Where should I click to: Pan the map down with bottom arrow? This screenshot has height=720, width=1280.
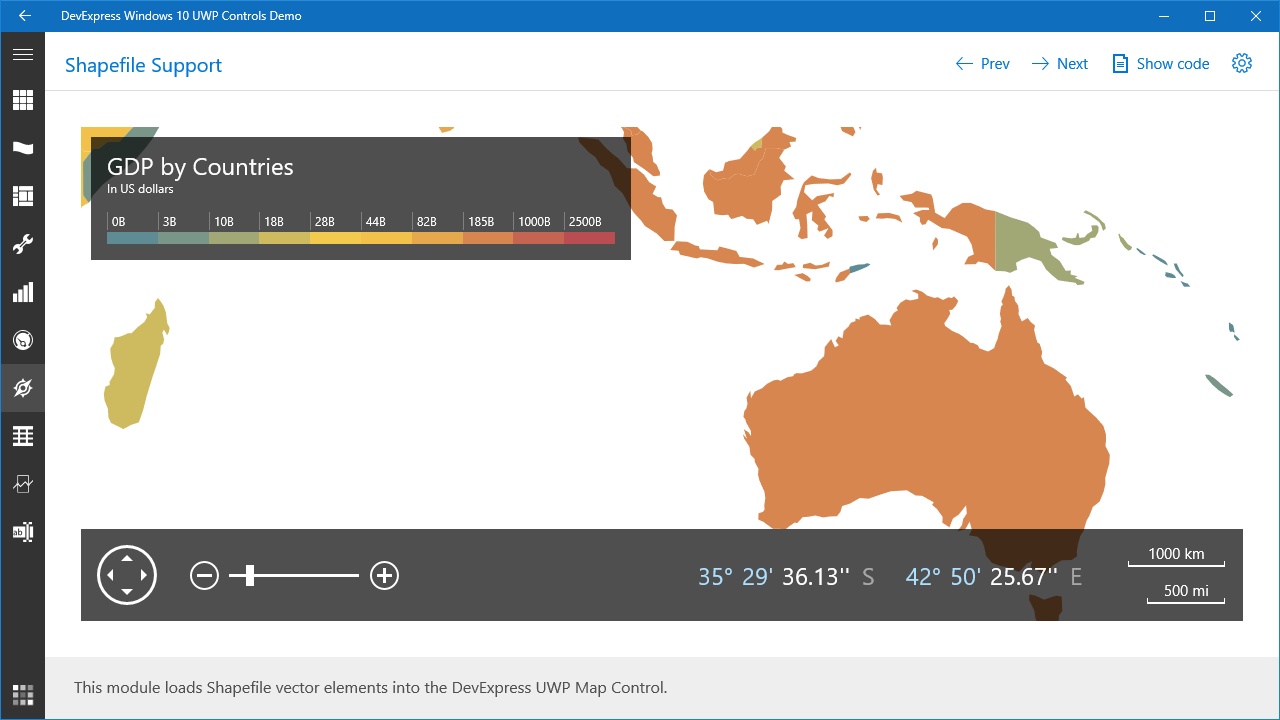pyautogui.click(x=127, y=593)
